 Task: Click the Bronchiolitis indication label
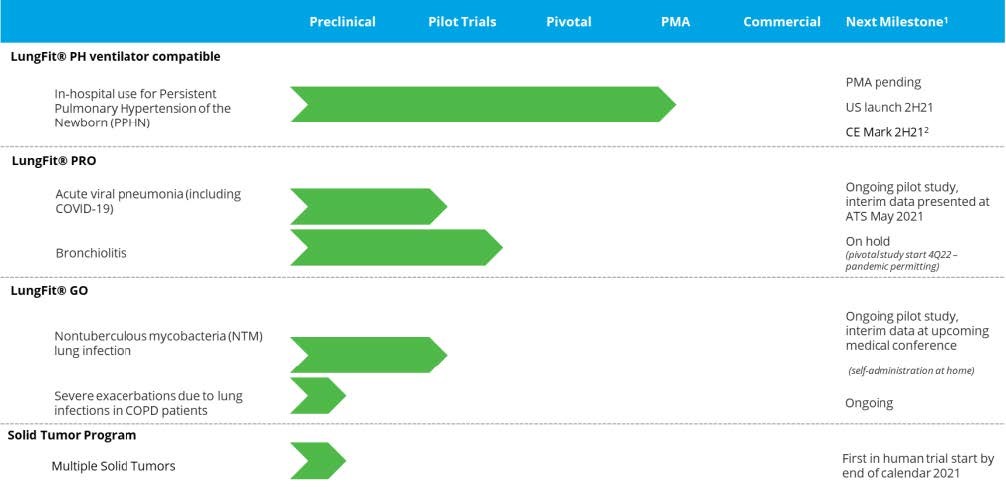(x=91, y=253)
